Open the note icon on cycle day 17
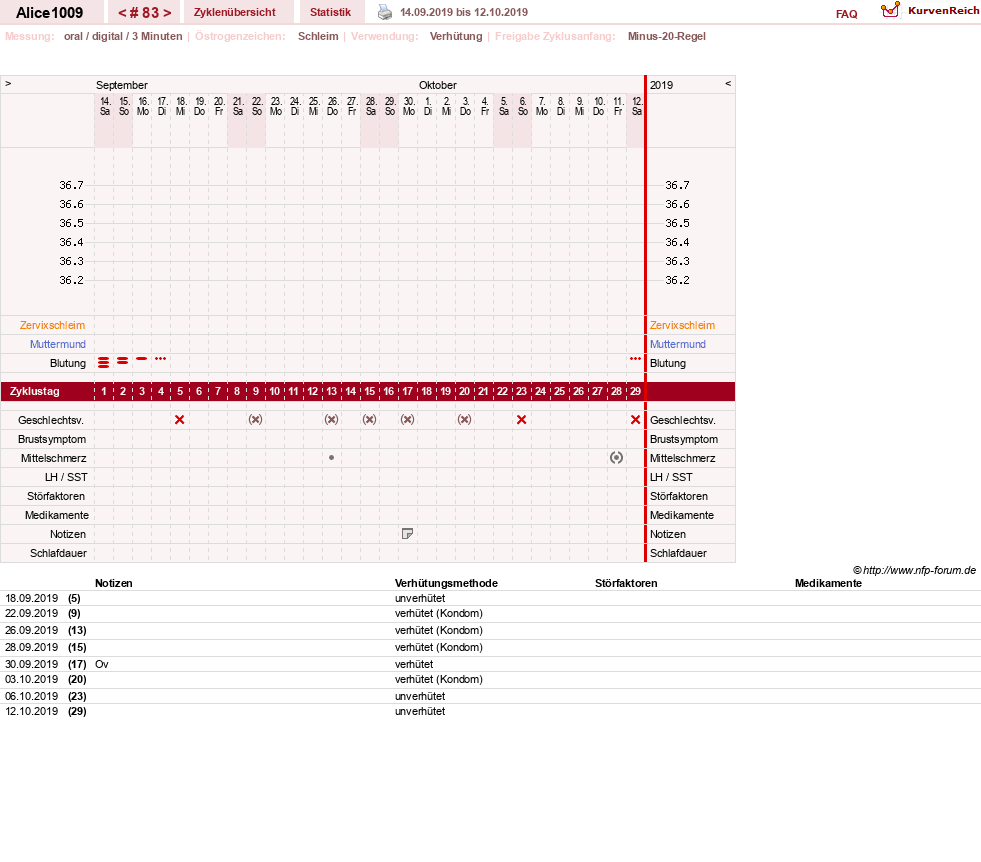This screenshot has width=981, height=862. pyautogui.click(x=407, y=534)
